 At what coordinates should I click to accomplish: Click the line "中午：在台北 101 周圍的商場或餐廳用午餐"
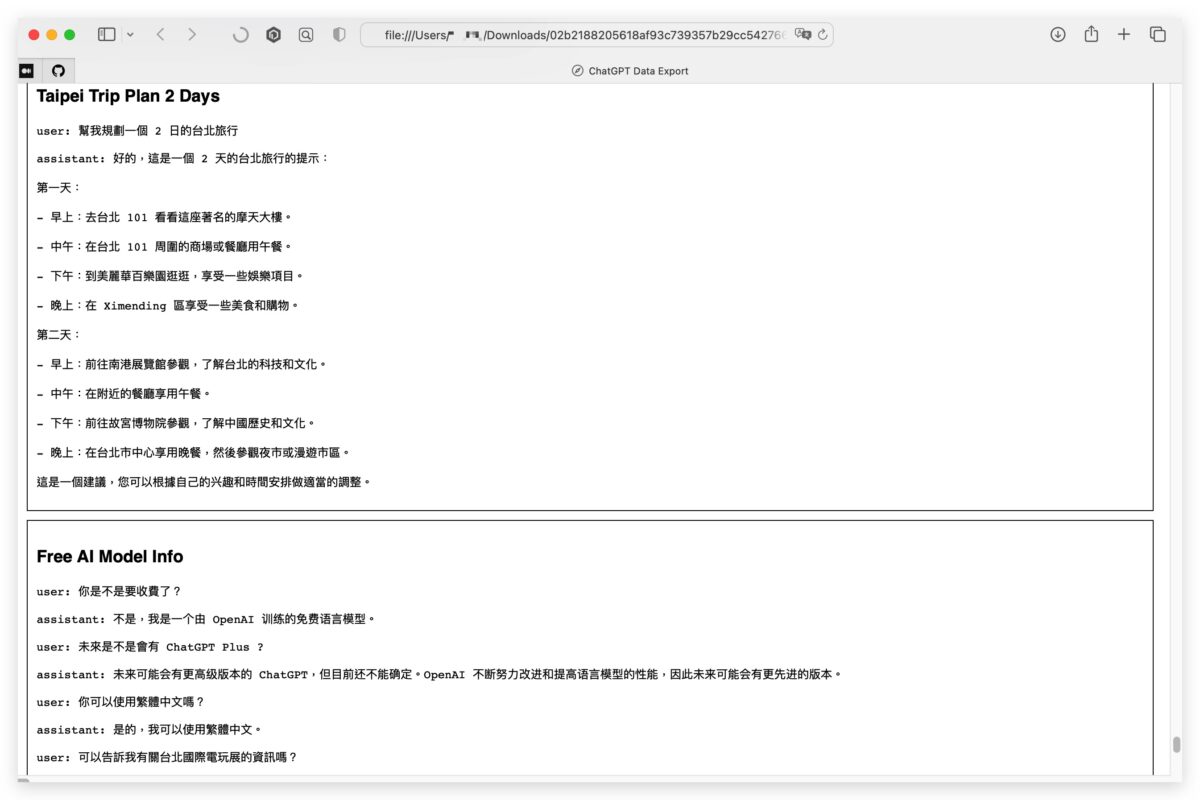click(x=164, y=246)
